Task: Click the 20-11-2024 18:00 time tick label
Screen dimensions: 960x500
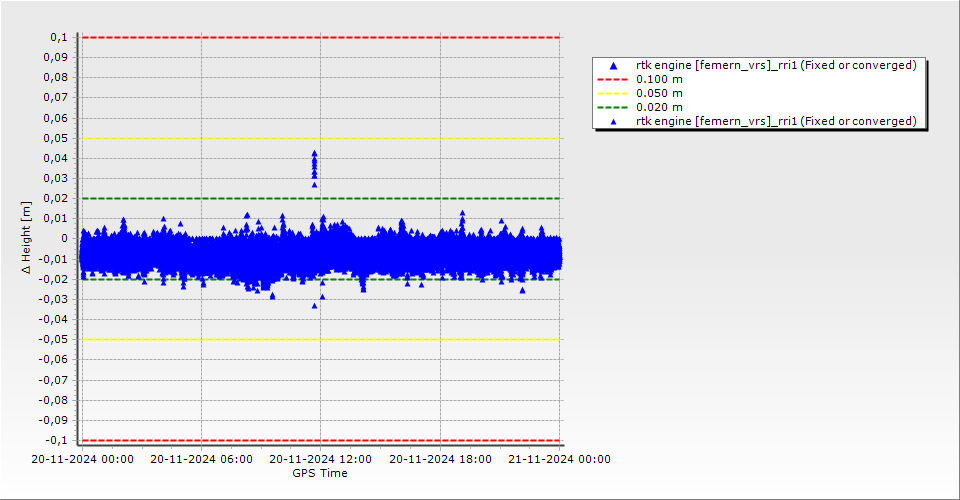Action: tap(440, 460)
